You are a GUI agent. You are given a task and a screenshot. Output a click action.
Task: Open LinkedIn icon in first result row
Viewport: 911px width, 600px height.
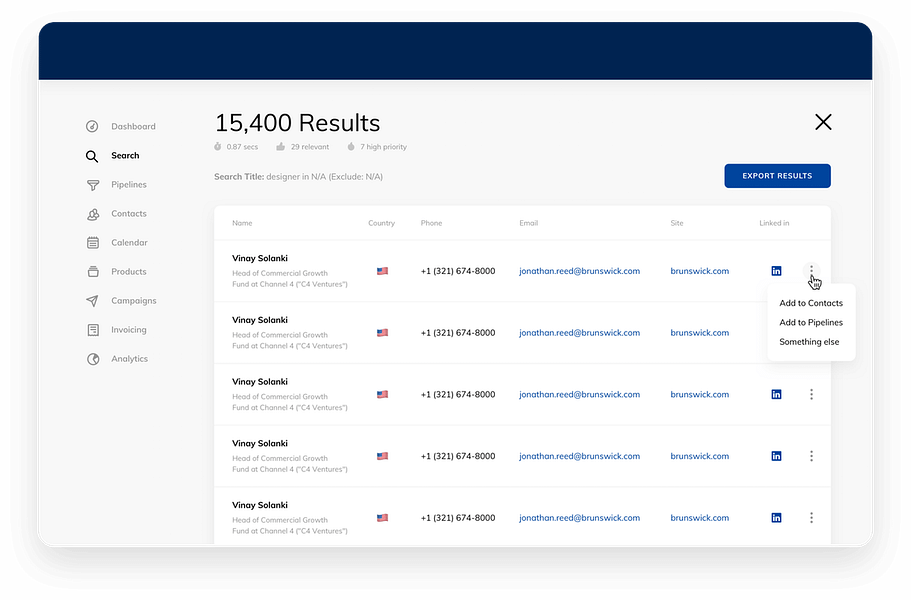click(x=776, y=271)
